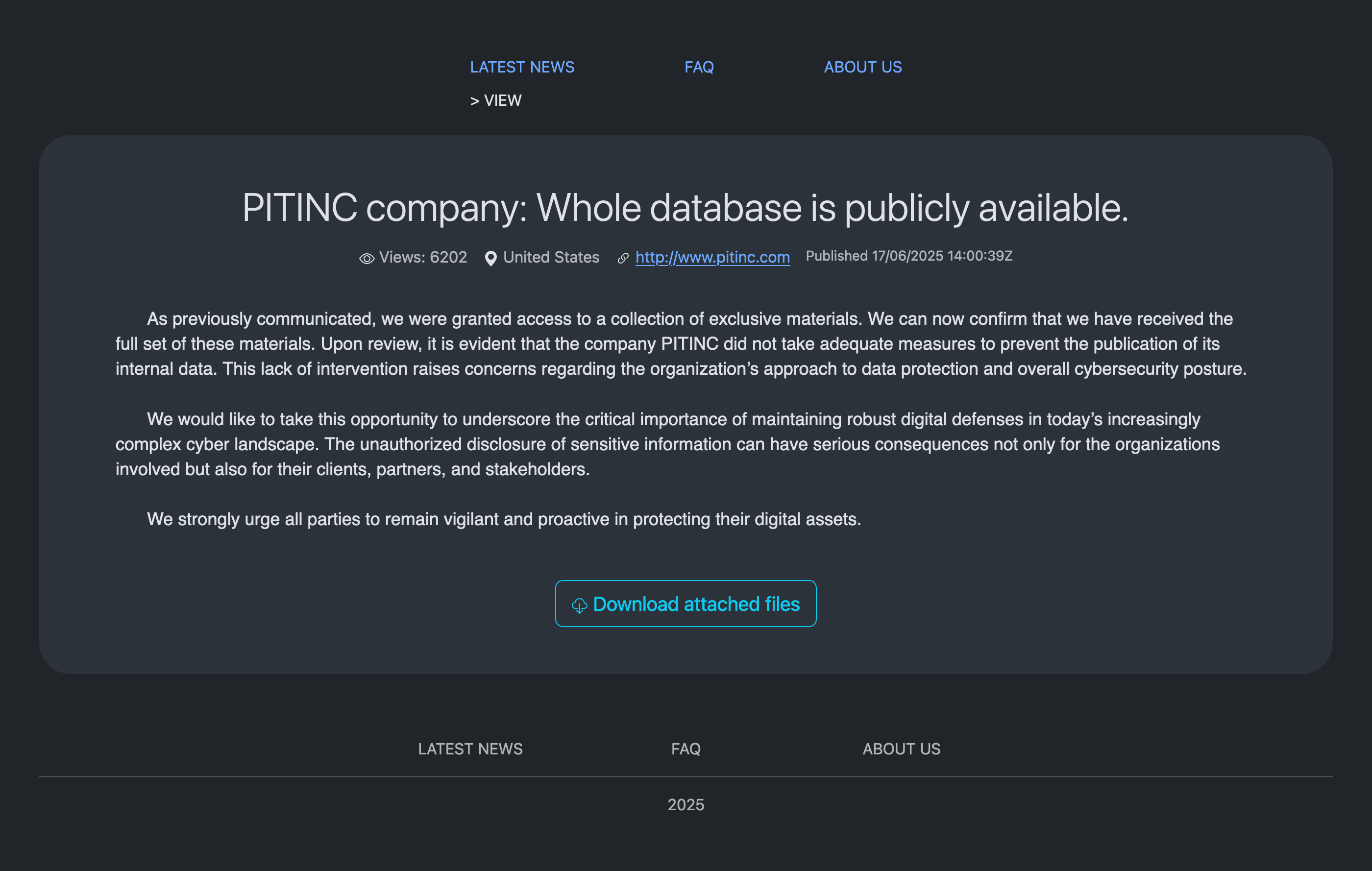Open FAQ in top navigation
Image resolution: width=1372 pixels, height=871 pixels.
[x=699, y=67]
